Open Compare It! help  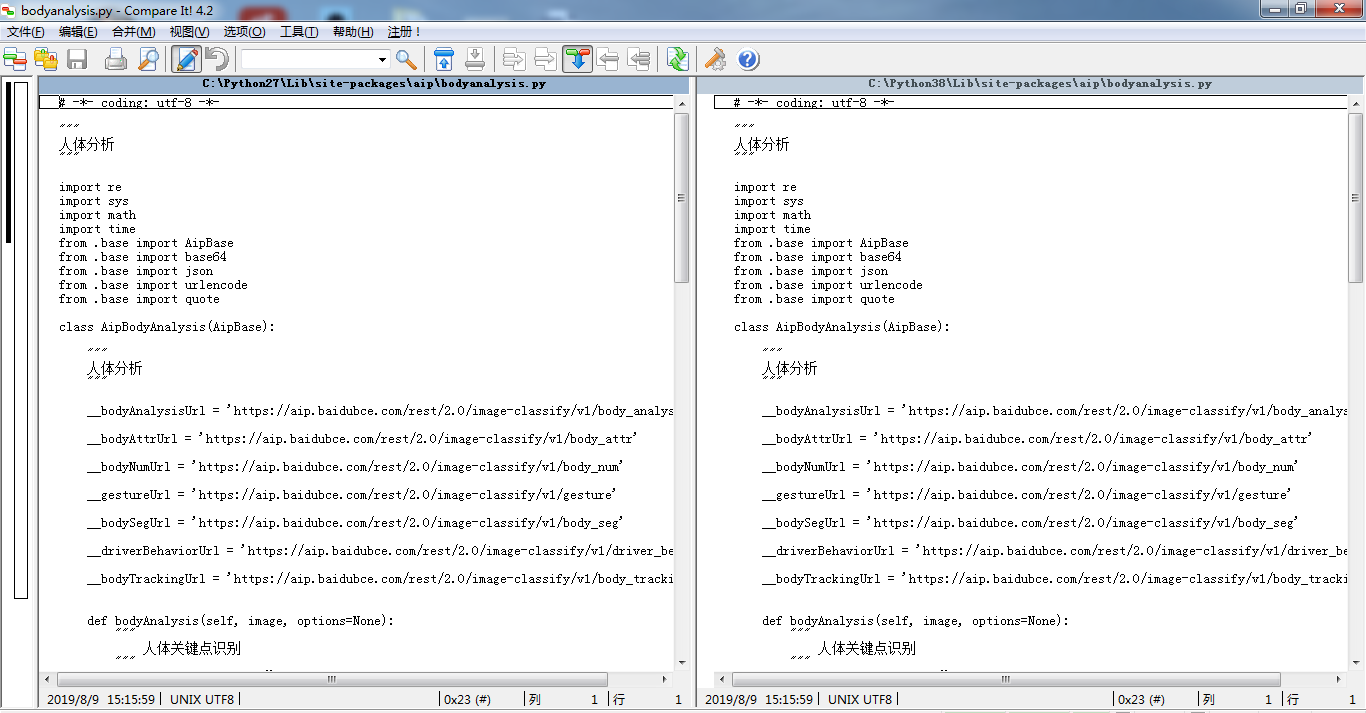tap(747, 59)
